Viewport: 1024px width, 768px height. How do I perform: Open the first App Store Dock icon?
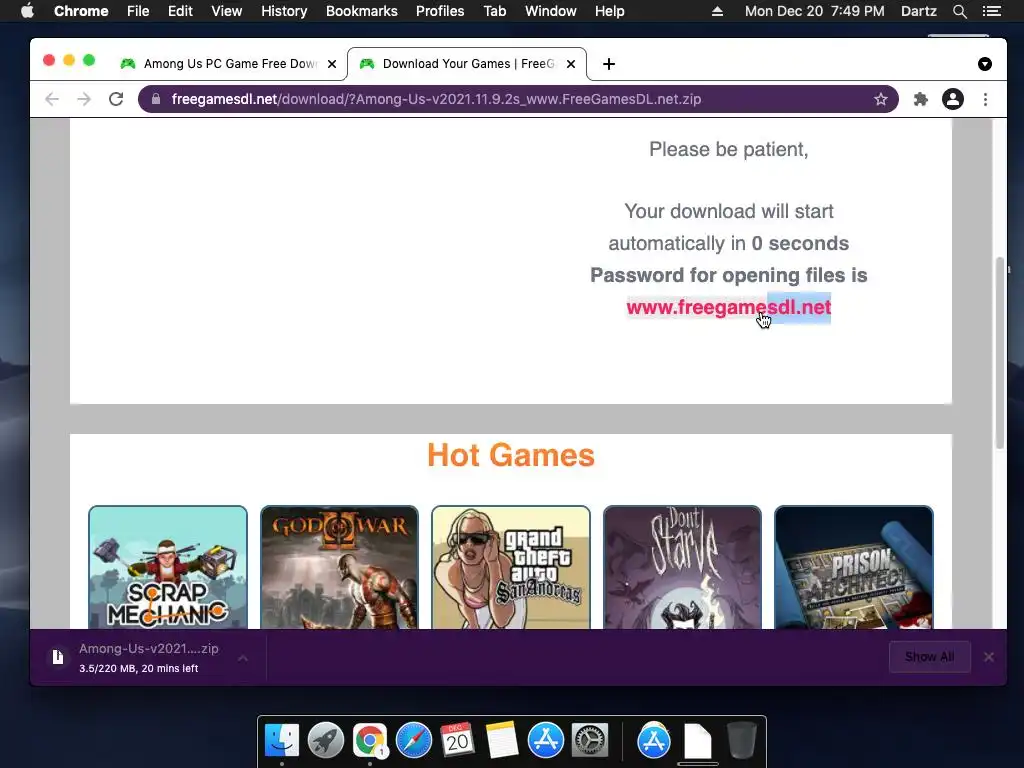tap(546, 741)
